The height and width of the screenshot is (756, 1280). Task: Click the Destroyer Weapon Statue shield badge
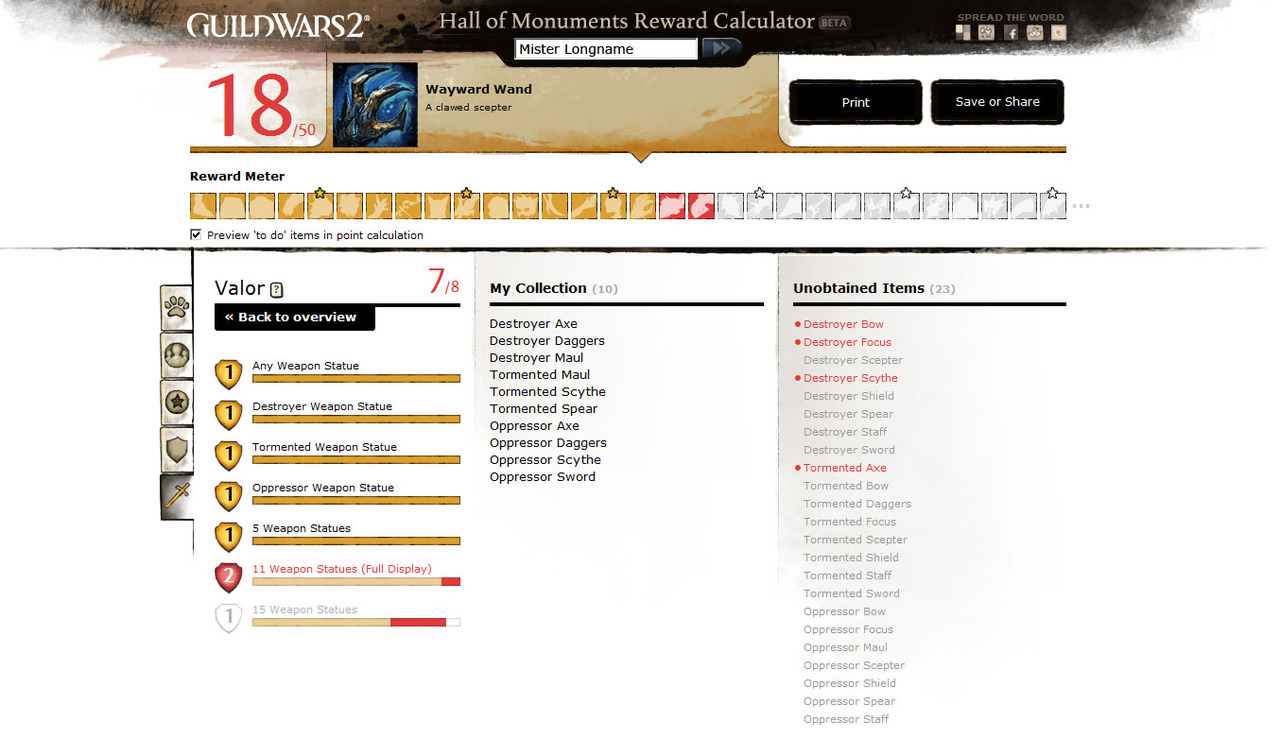[x=229, y=415]
